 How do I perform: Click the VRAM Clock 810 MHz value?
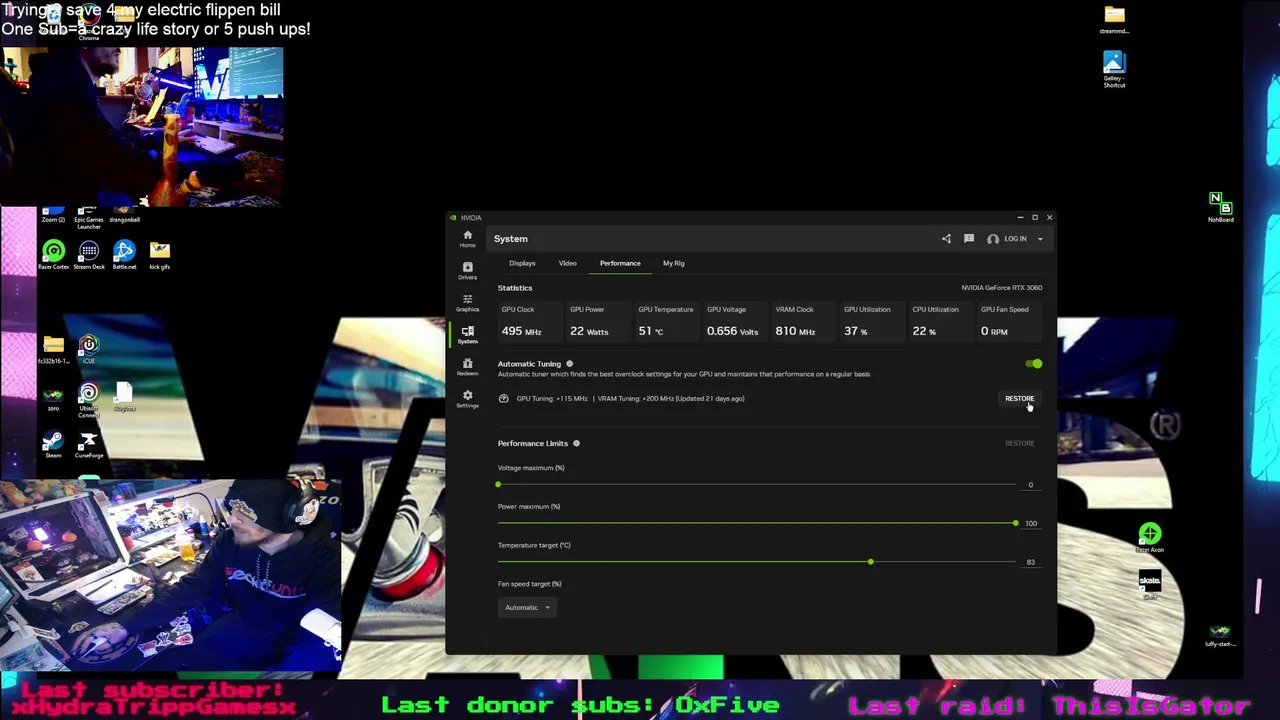[795, 331]
